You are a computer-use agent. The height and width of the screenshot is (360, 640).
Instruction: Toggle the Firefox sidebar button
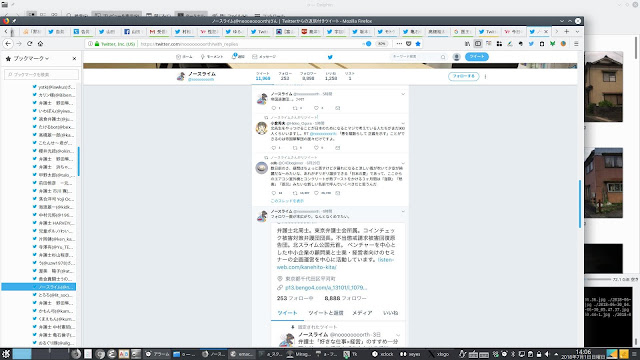click(x=478, y=44)
